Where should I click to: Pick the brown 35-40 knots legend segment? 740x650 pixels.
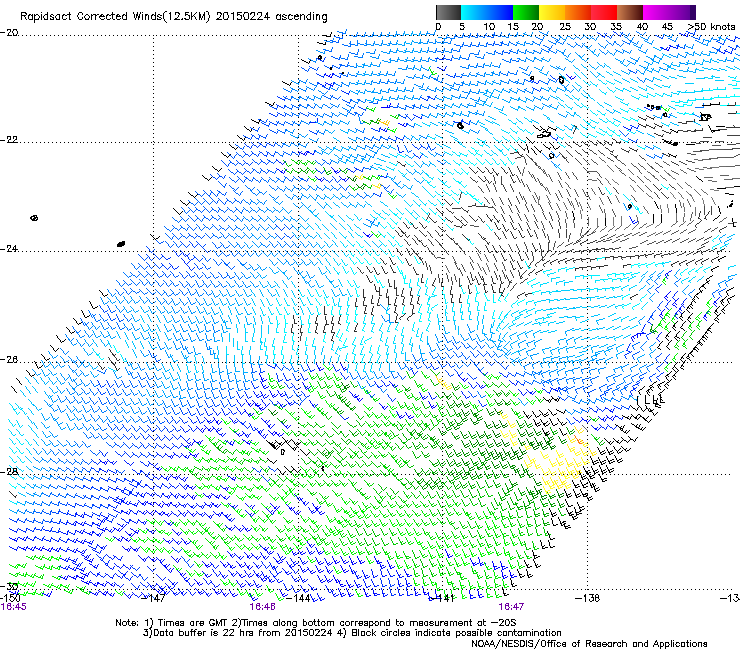coord(630,12)
